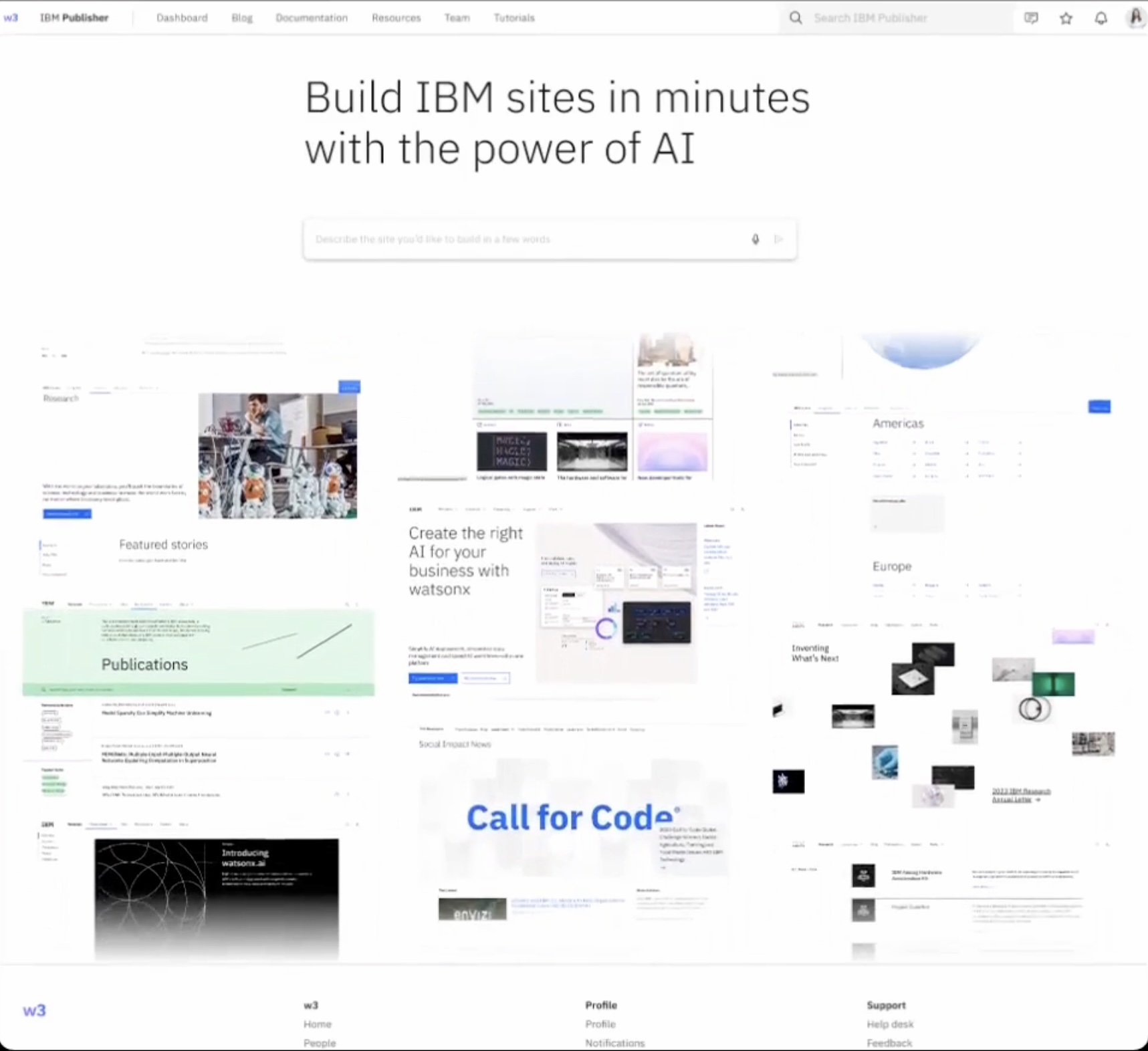This screenshot has height=1051, width=1148.
Task: Open the notifications bell icon
Action: click(x=1101, y=18)
